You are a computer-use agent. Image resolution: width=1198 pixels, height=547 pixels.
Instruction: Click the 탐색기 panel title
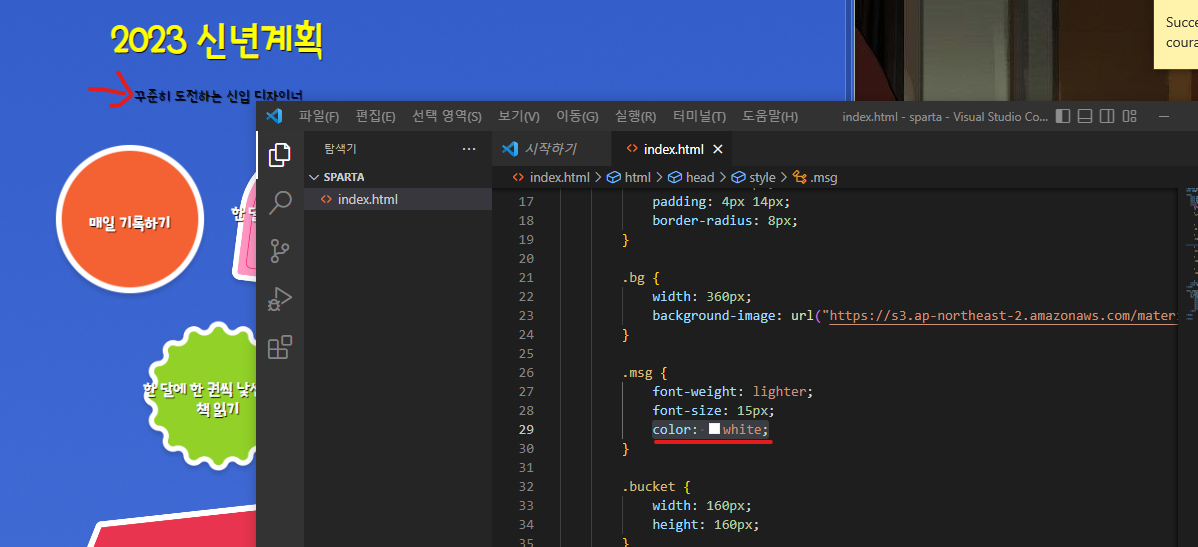click(x=341, y=149)
